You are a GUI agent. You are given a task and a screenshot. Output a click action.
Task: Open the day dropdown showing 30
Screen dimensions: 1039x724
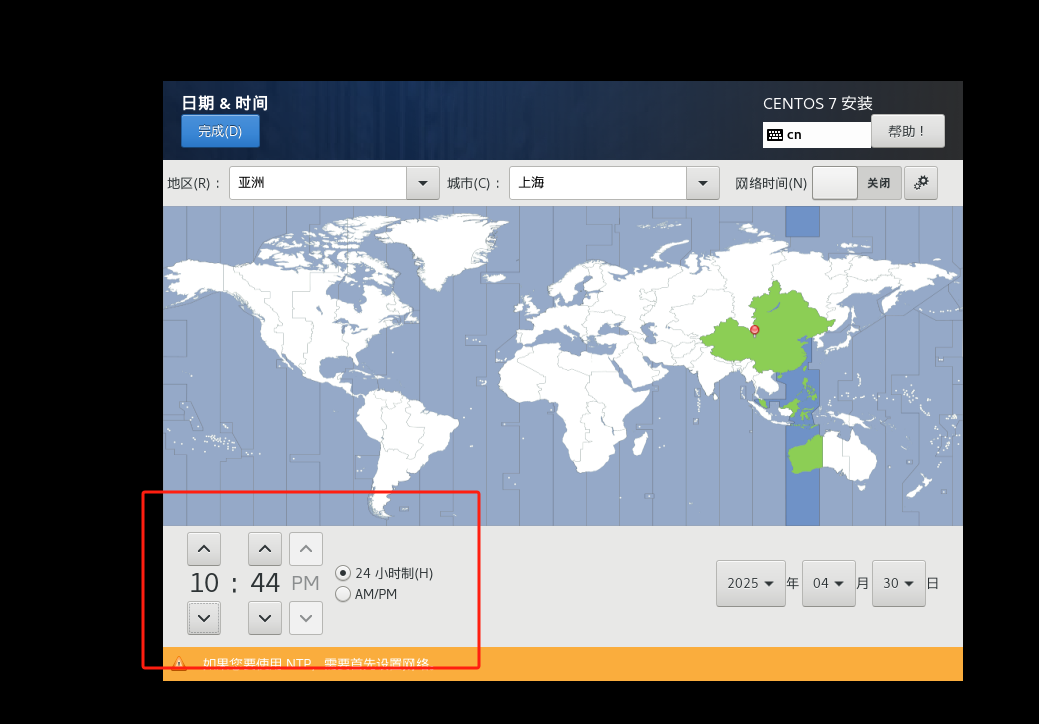coord(899,583)
